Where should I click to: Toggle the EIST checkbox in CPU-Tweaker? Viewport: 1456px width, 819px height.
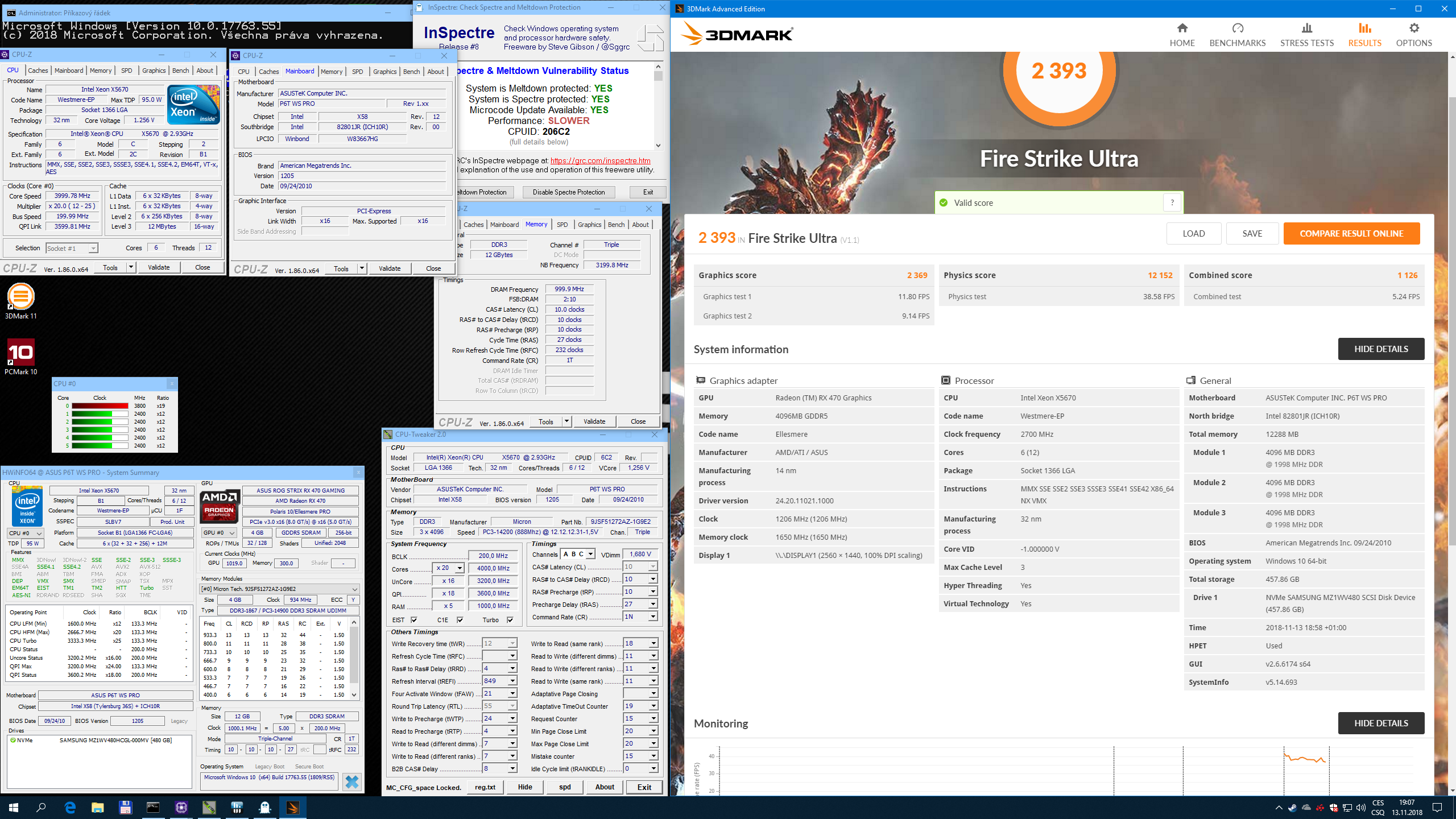point(414,620)
